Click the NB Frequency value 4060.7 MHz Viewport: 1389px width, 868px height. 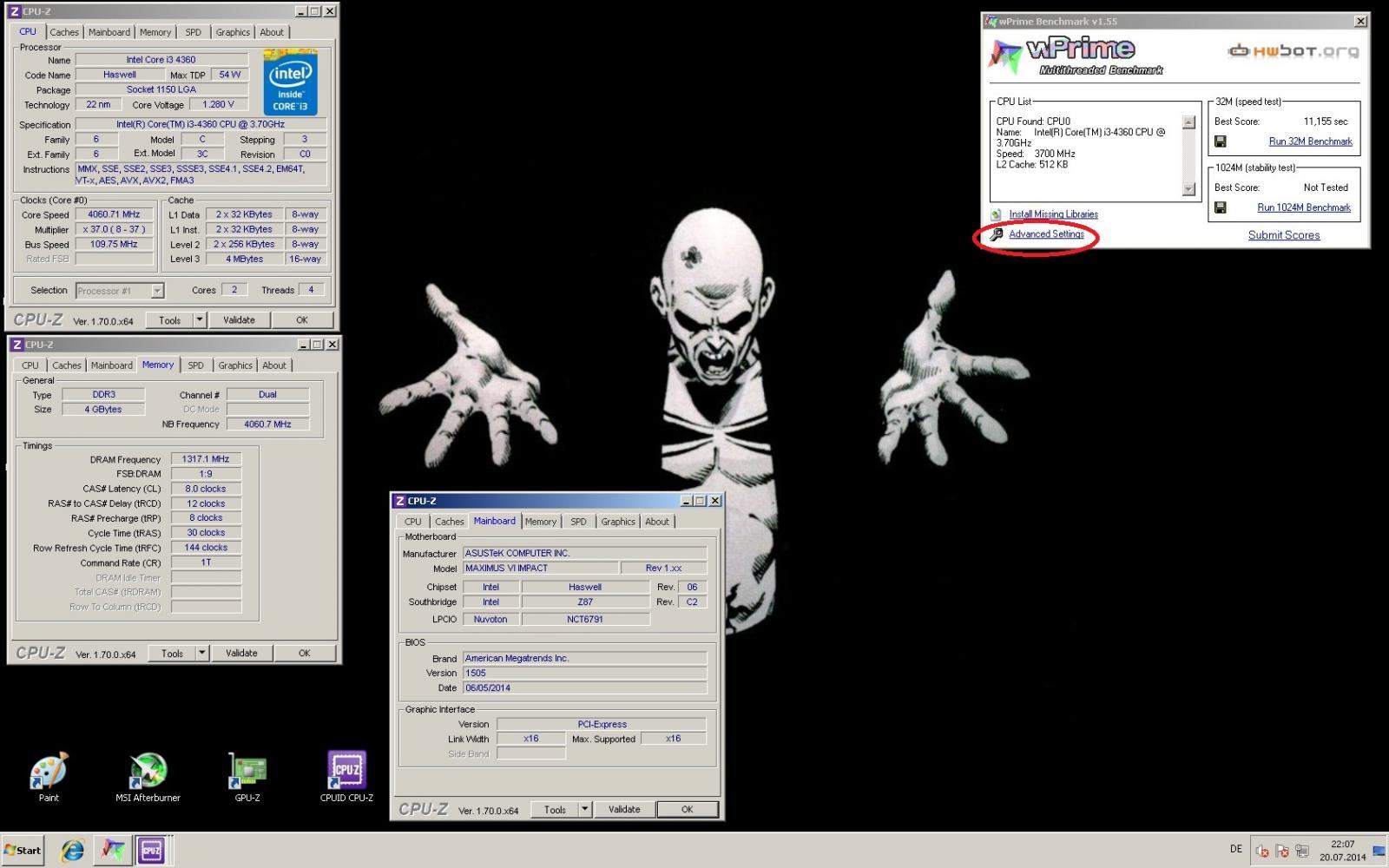267,424
